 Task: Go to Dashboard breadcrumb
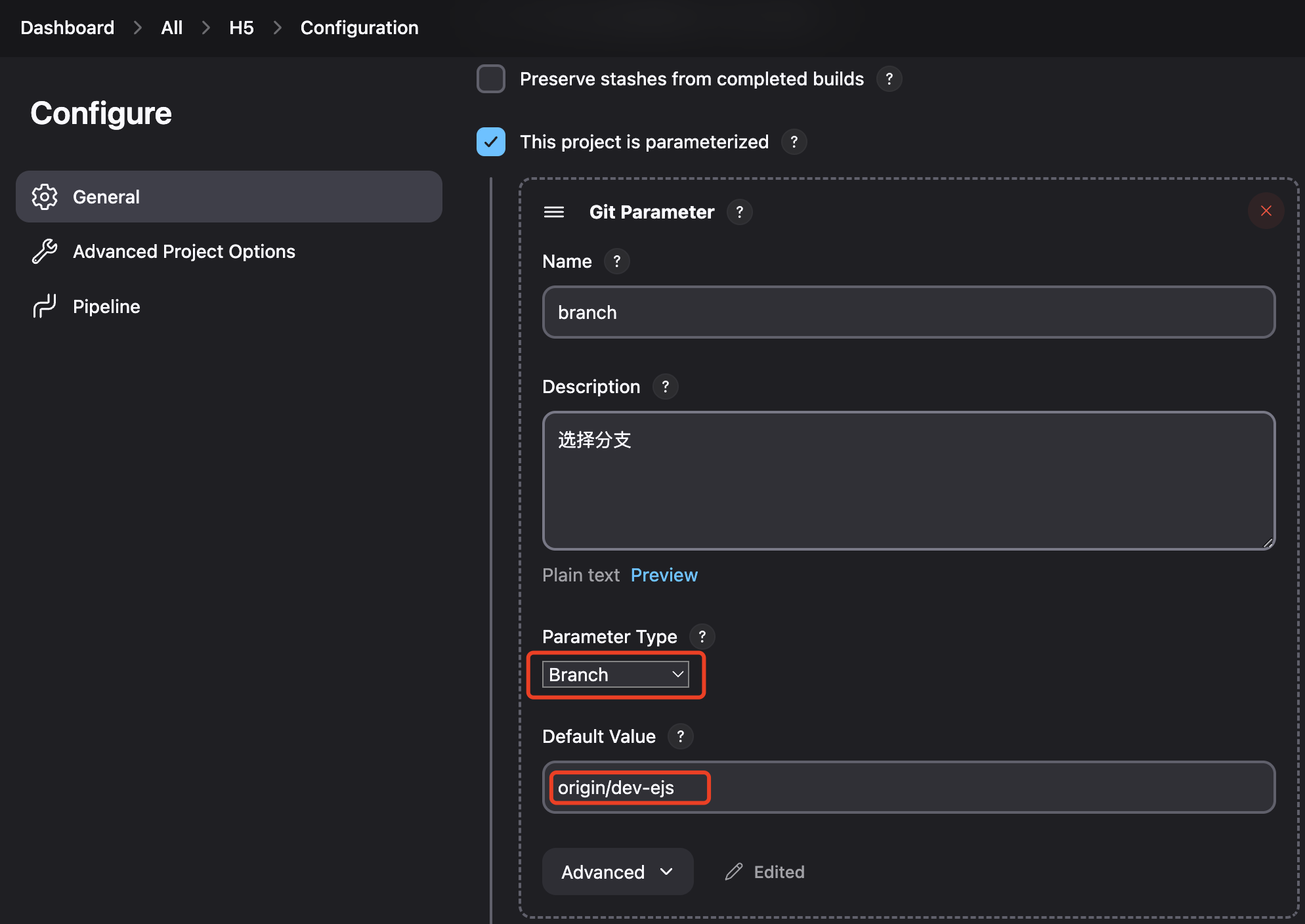[68, 28]
